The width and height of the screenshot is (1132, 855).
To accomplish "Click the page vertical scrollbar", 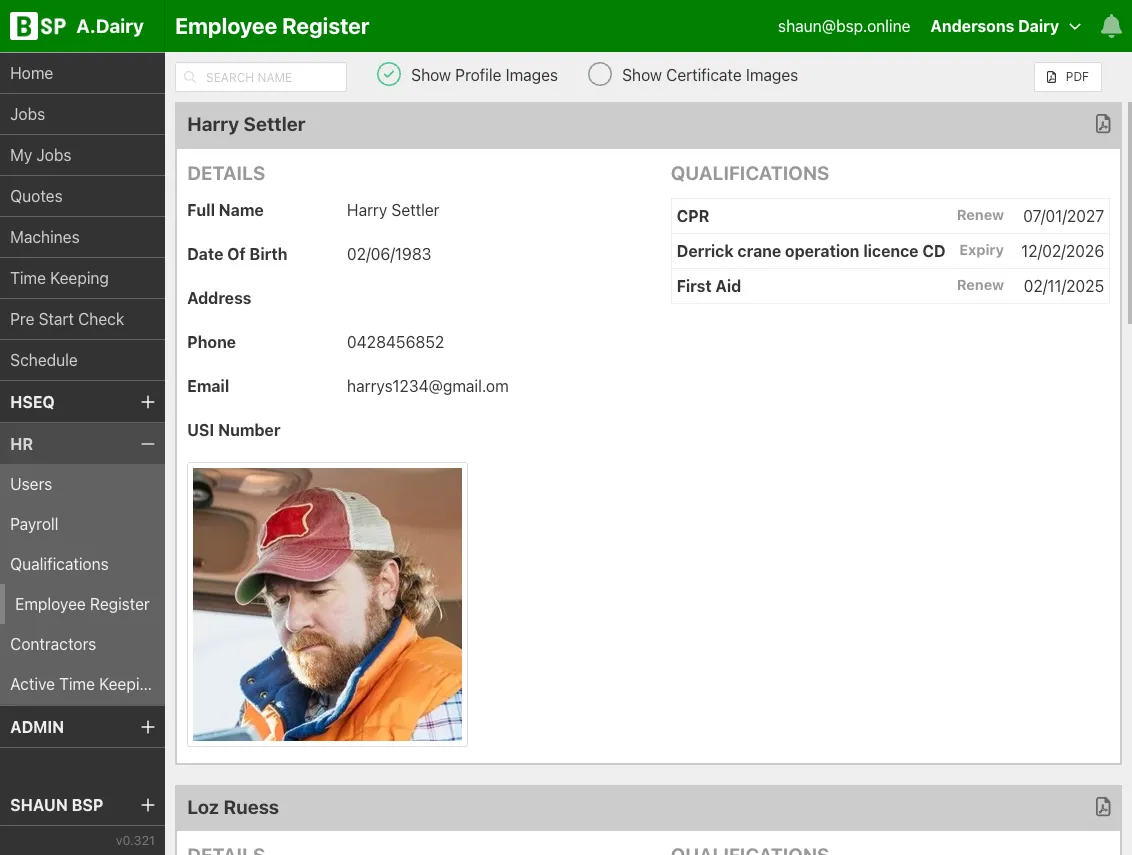I will pos(1128,213).
